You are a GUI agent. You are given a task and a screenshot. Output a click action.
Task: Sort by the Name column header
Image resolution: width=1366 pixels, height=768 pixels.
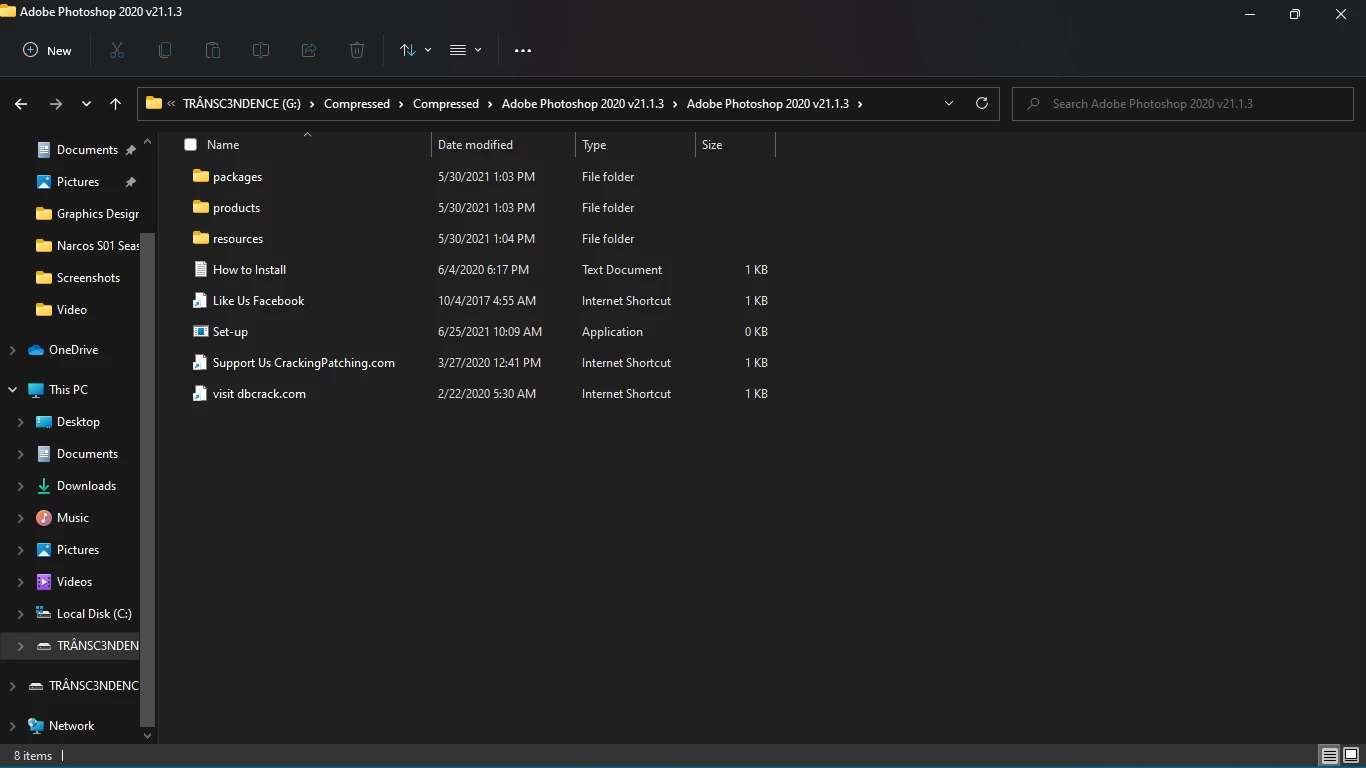click(x=307, y=145)
